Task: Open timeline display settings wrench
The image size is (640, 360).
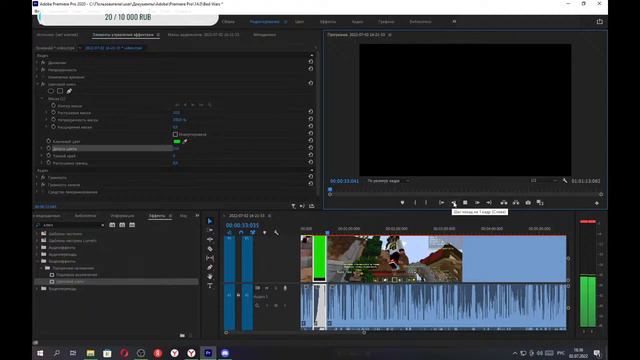Action: tap(276, 233)
